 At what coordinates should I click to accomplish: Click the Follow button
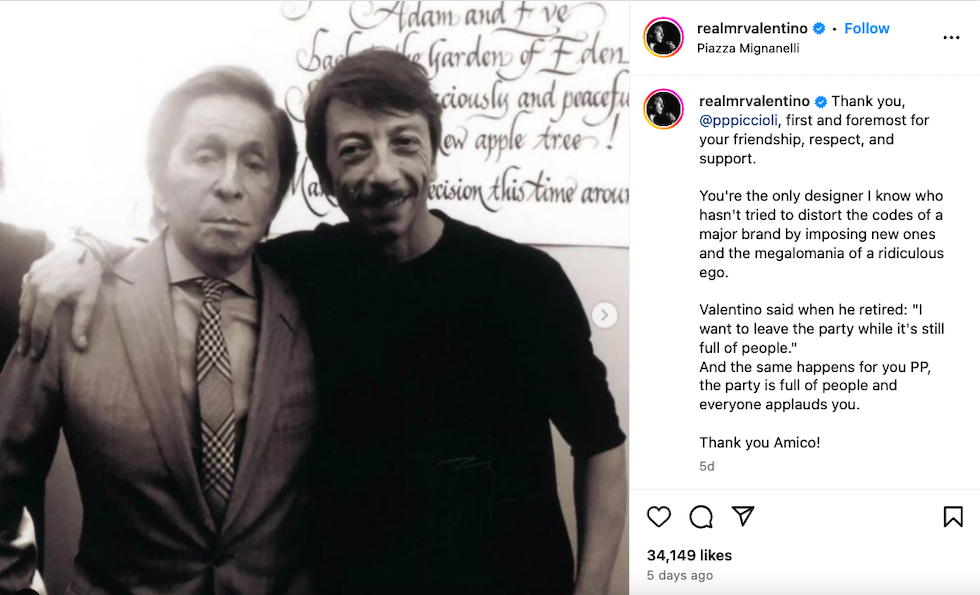click(866, 29)
